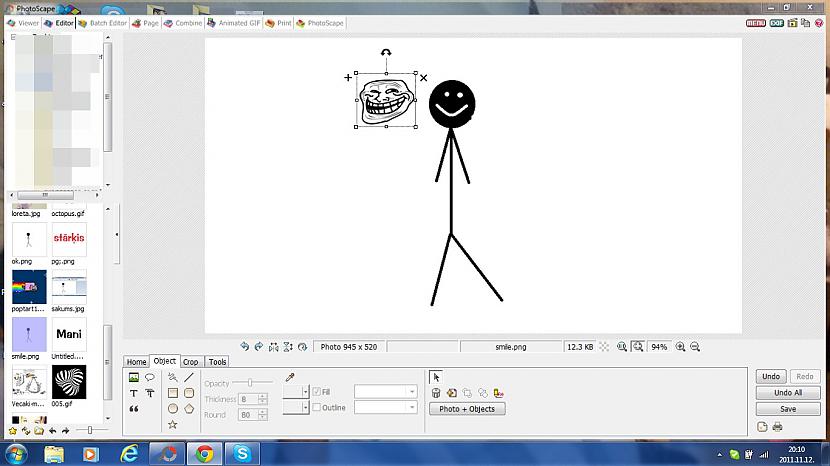
Task: Open the Combine module
Action: (183, 23)
